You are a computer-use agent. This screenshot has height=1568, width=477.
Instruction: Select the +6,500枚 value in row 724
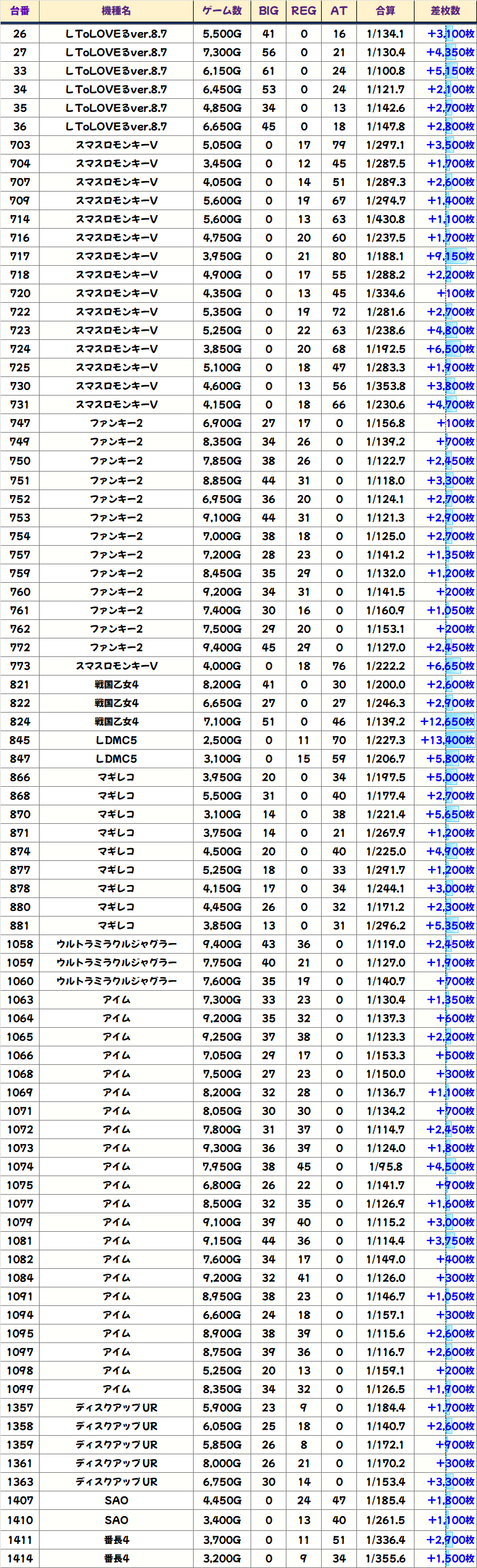(x=450, y=349)
